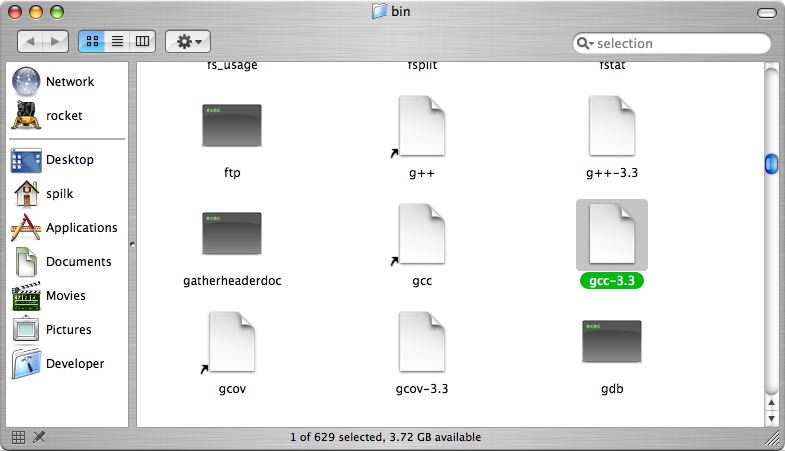Open the ftp executable icon
The width and height of the screenshot is (785, 451).
click(x=231, y=126)
